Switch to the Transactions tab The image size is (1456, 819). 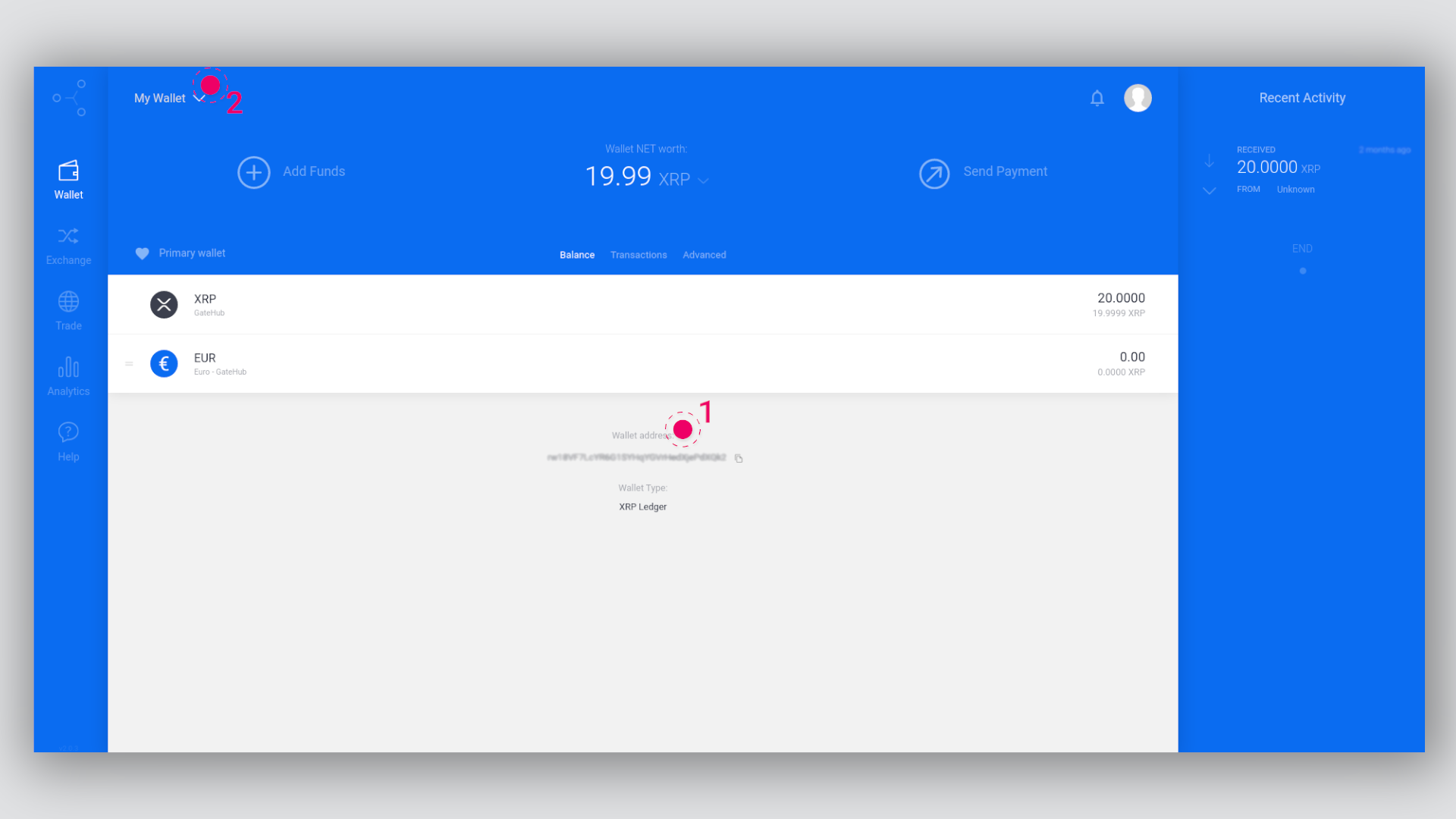[x=639, y=254]
